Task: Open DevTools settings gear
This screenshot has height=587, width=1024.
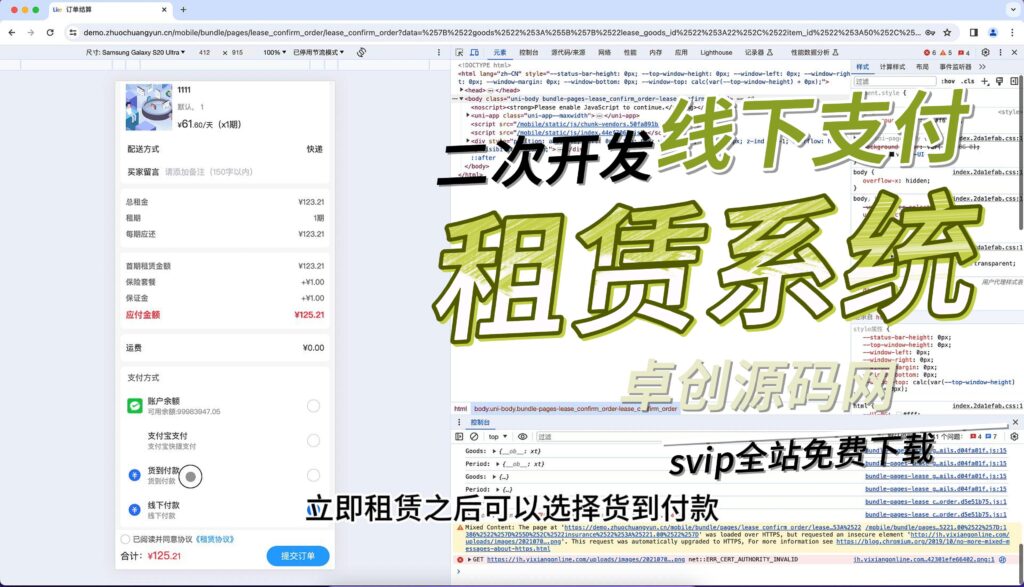Action: pyautogui.click(x=985, y=52)
